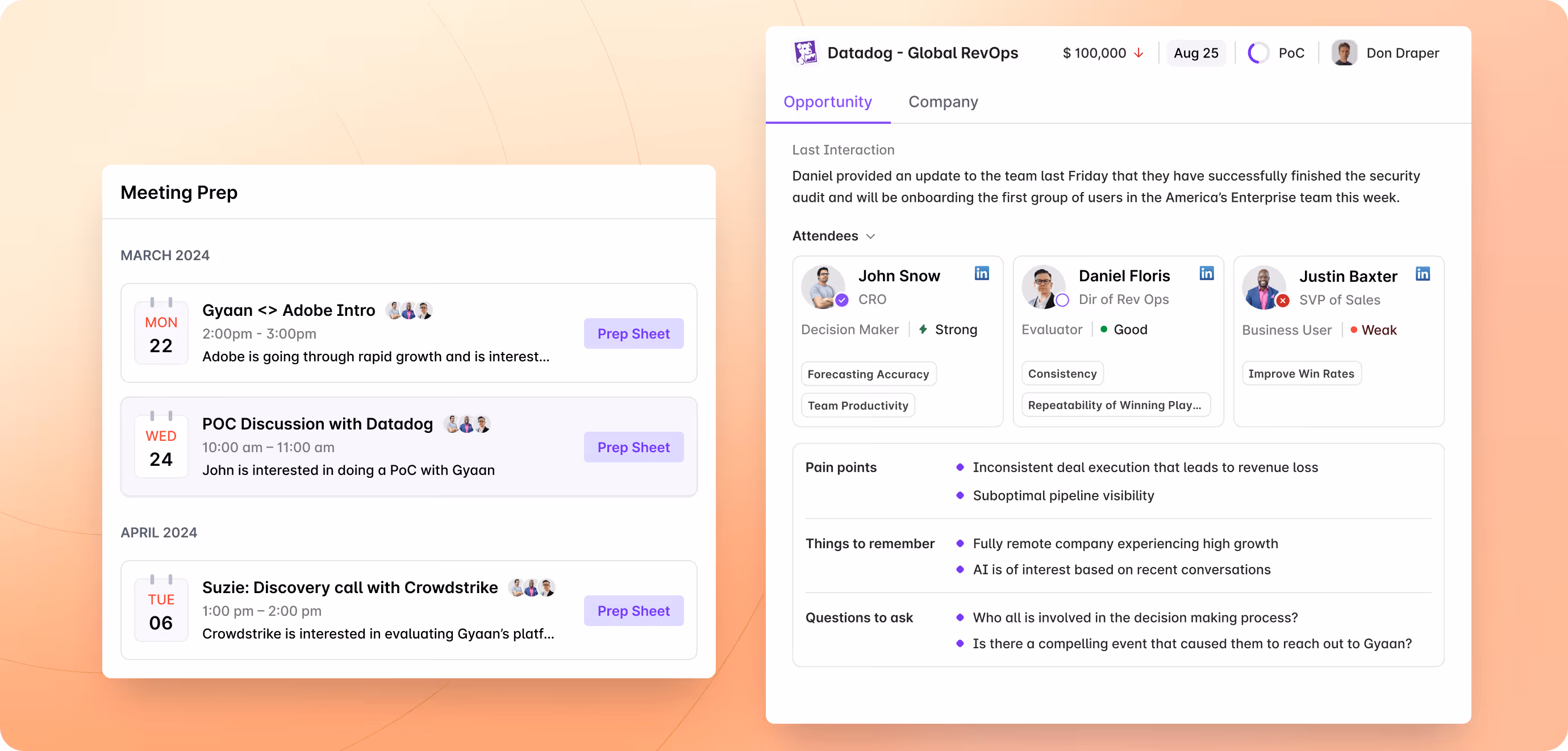Click the John Snow name
Screen dimensions: 1568x751
899,276
